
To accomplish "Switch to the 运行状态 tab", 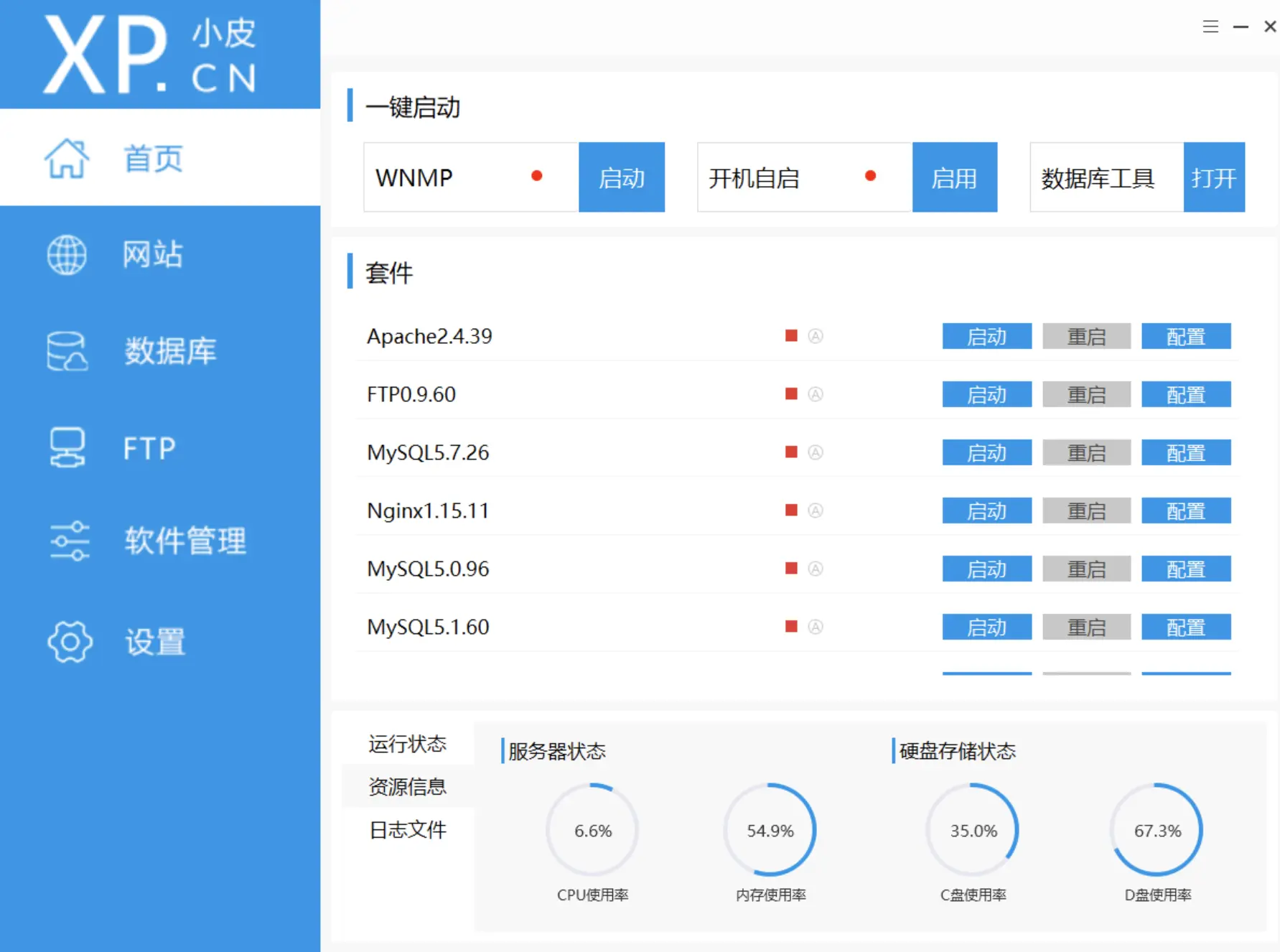I will (x=408, y=744).
